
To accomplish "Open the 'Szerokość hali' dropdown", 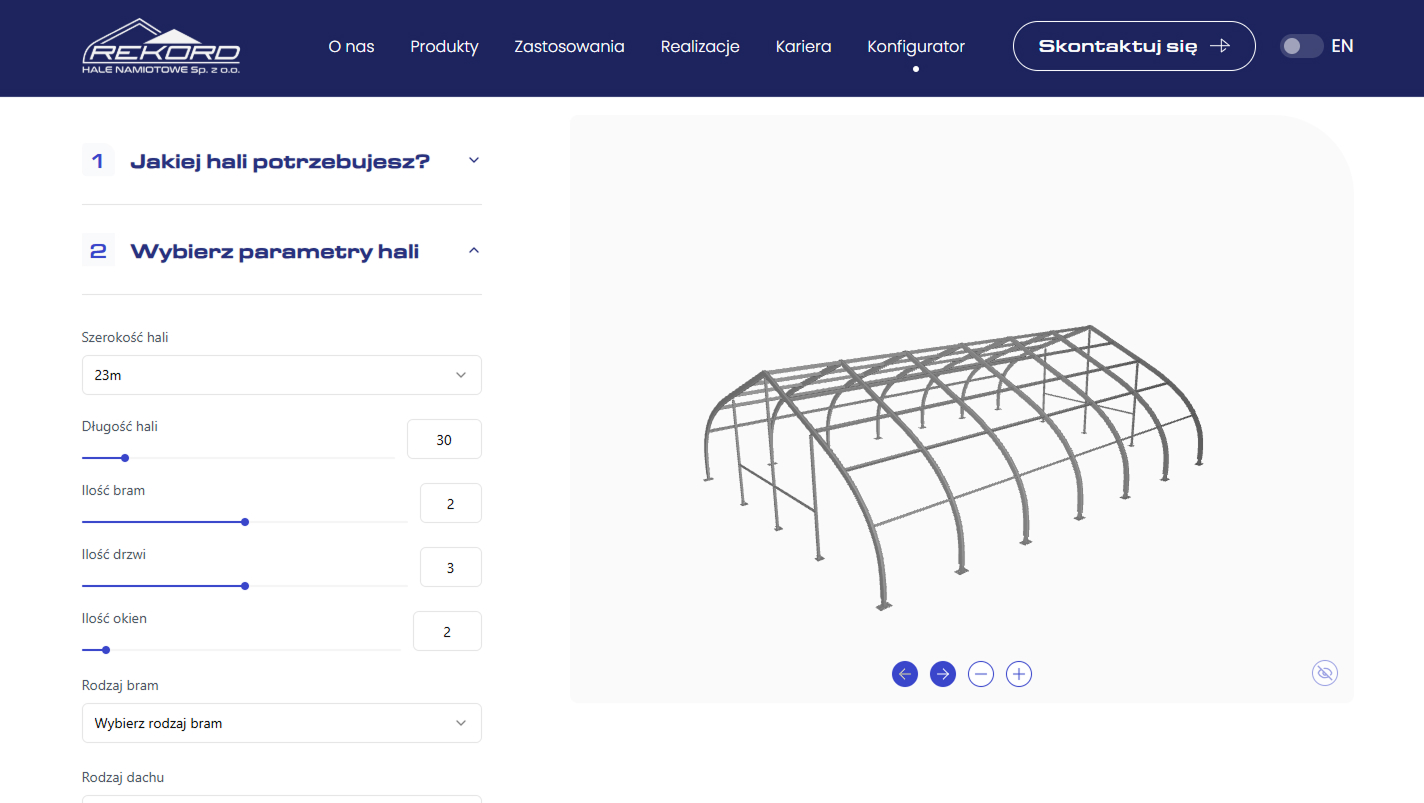I will click(281, 375).
